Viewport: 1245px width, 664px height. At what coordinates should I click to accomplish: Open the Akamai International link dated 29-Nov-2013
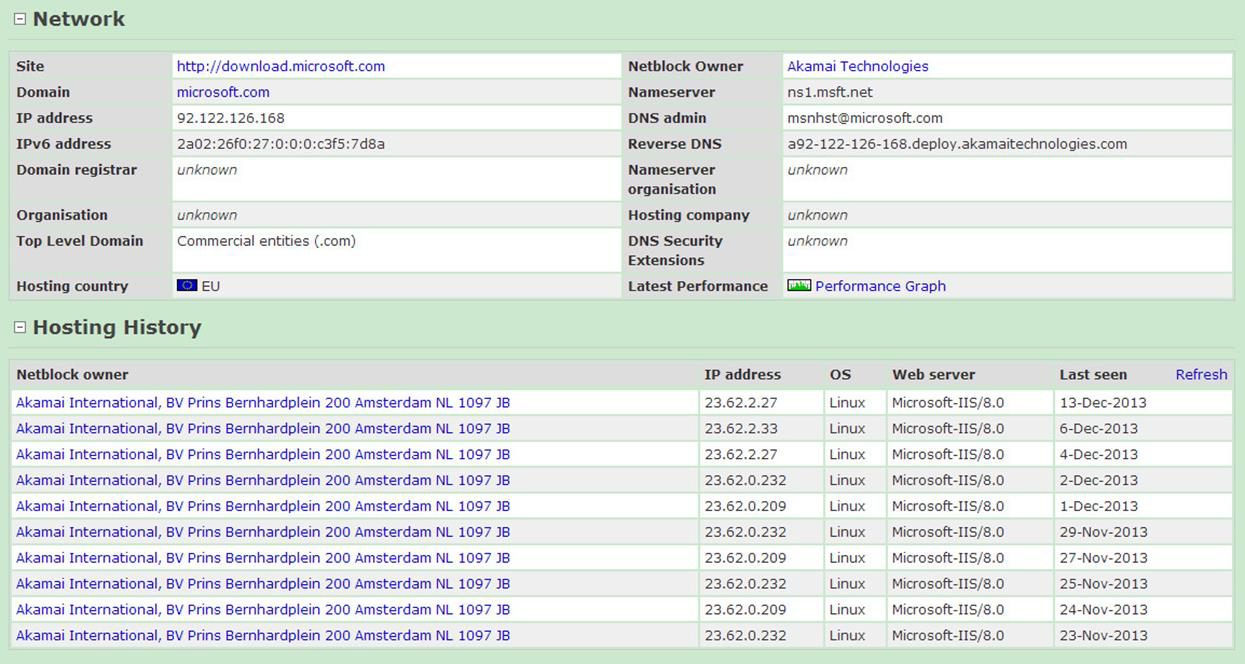pos(263,532)
